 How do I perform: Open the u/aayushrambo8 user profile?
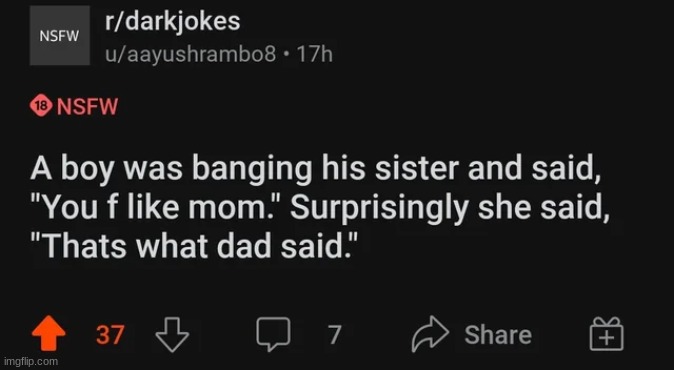point(190,54)
